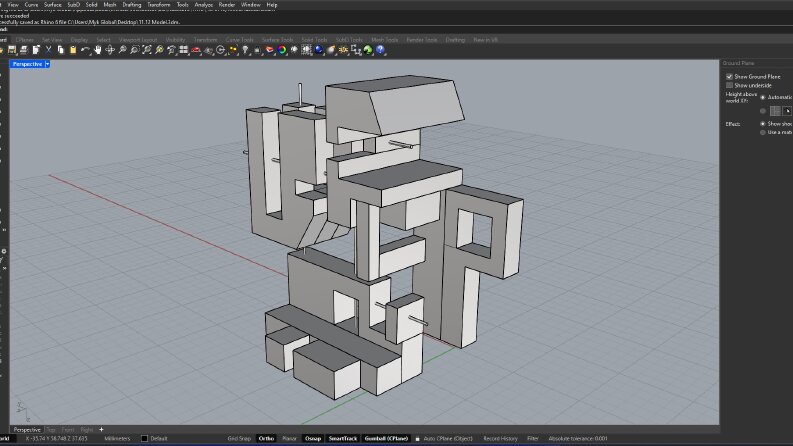Image resolution: width=793 pixels, height=446 pixels.
Task: Open the Mesh menu
Action: (110, 5)
